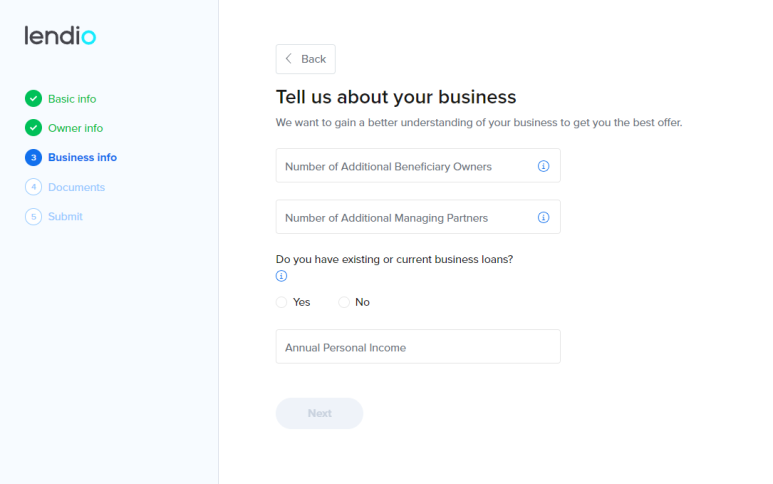Image resolution: width=773 pixels, height=484 pixels.
Task: Open info tooltip for Beneficiary Owners field
Action: tap(543, 166)
